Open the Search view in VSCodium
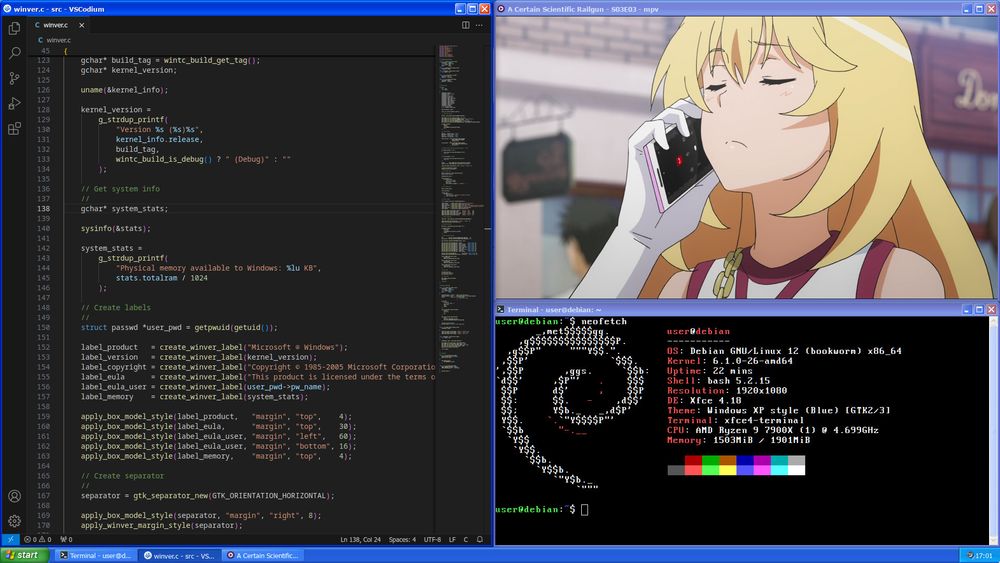This screenshot has width=1000, height=563. coord(14,53)
